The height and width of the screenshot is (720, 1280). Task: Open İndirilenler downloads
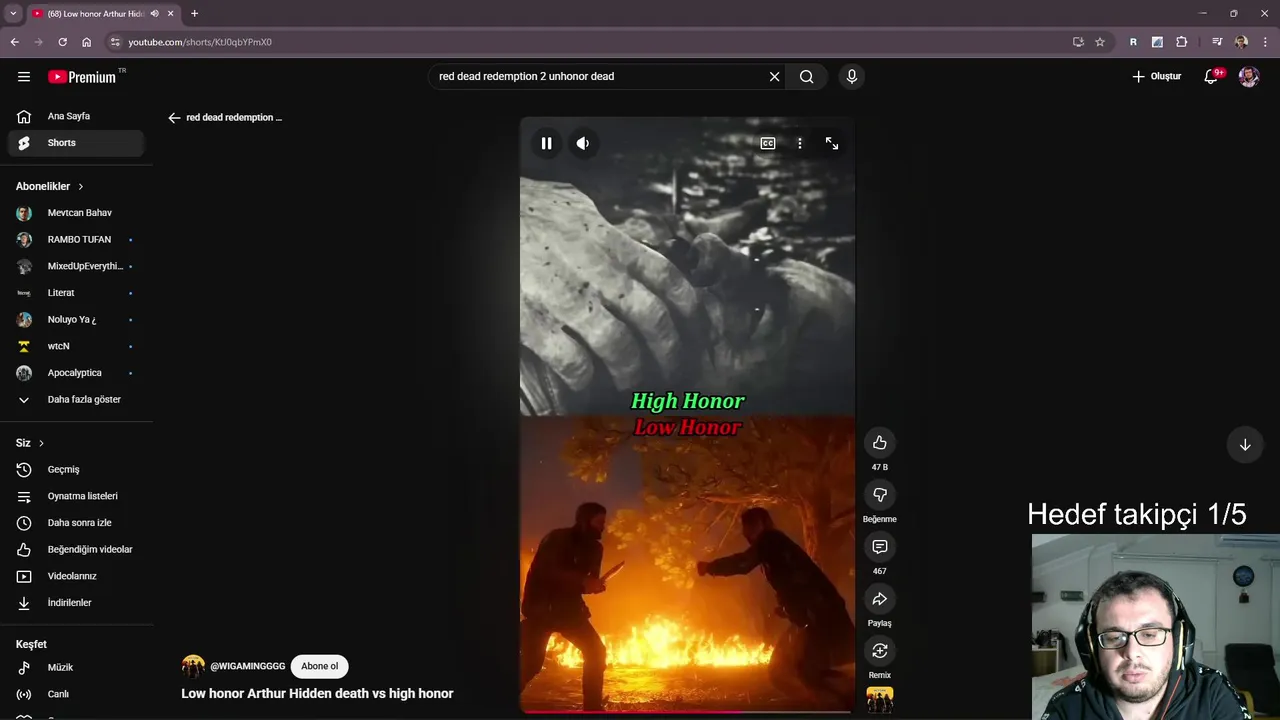click(76, 603)
